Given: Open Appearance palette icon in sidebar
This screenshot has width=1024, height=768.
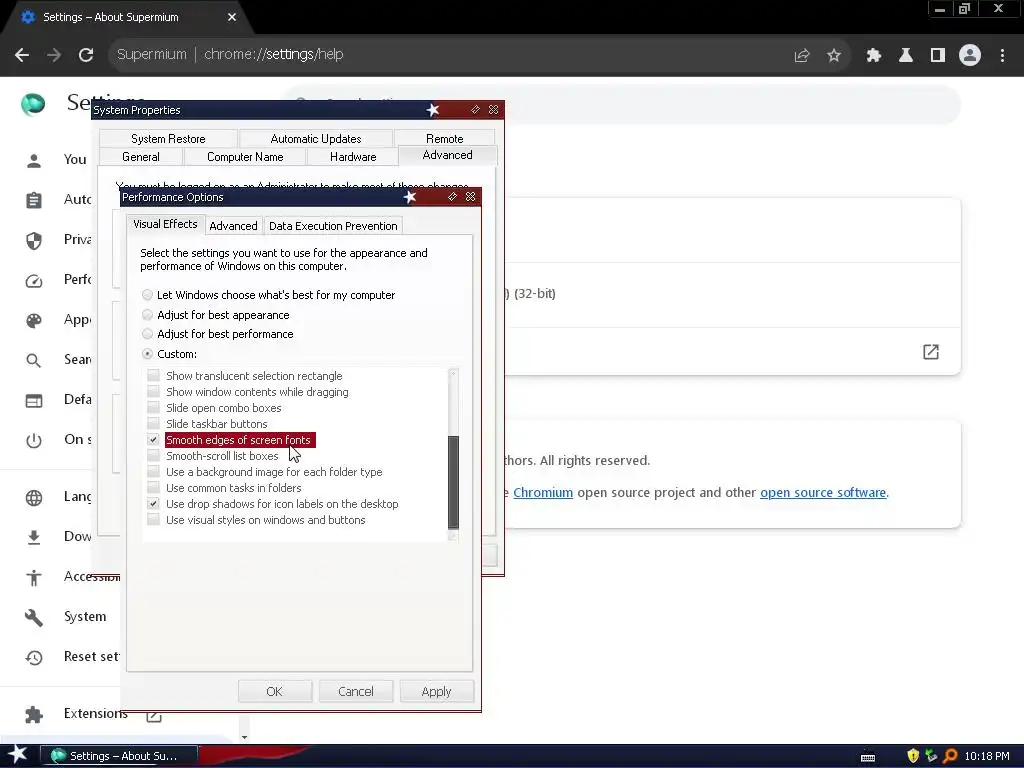Looking at the screenshot, I should pyautogui.click(x=34, y=320).
